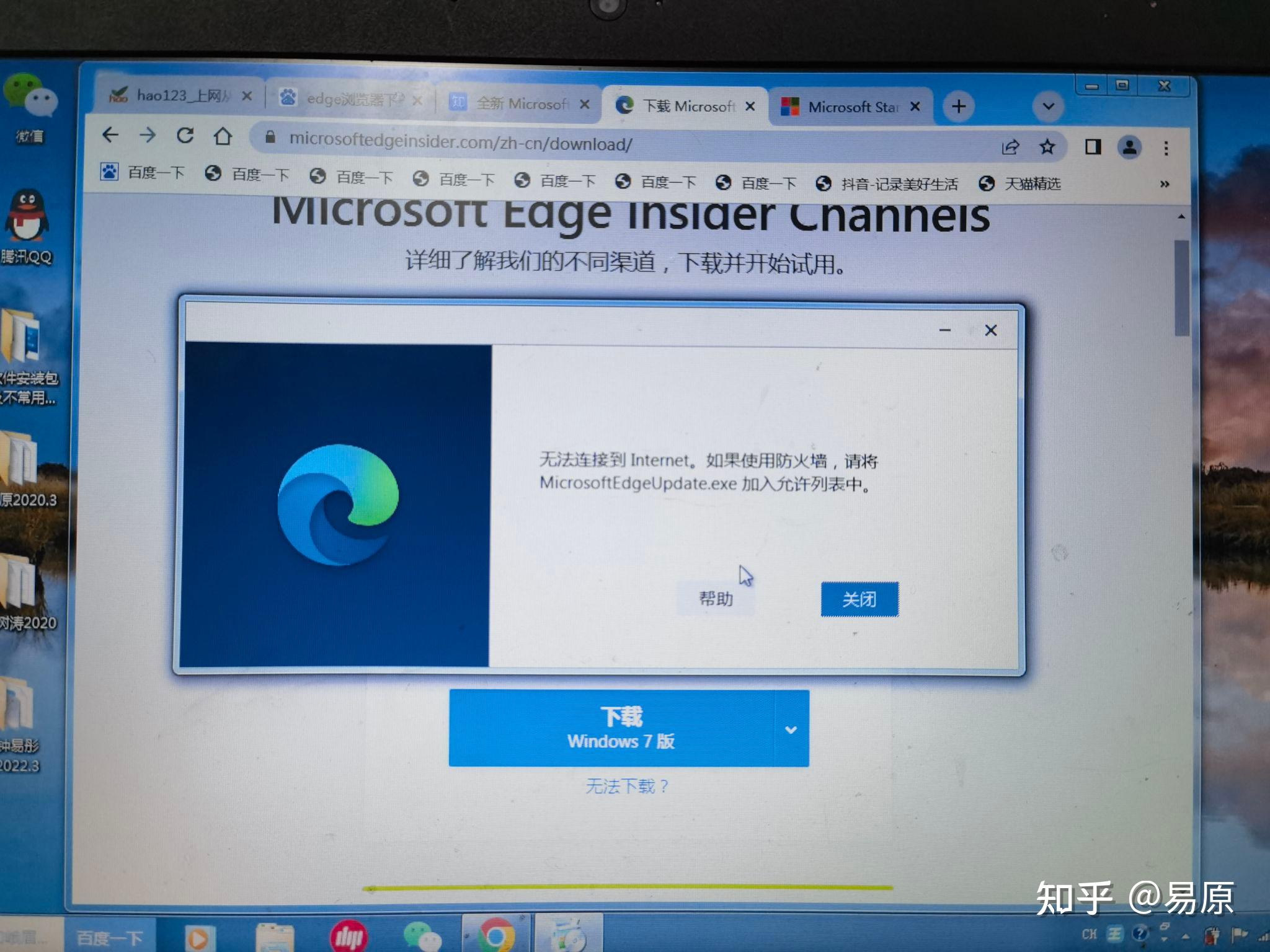Click the browser forward arrow

(x=148, y=135)
